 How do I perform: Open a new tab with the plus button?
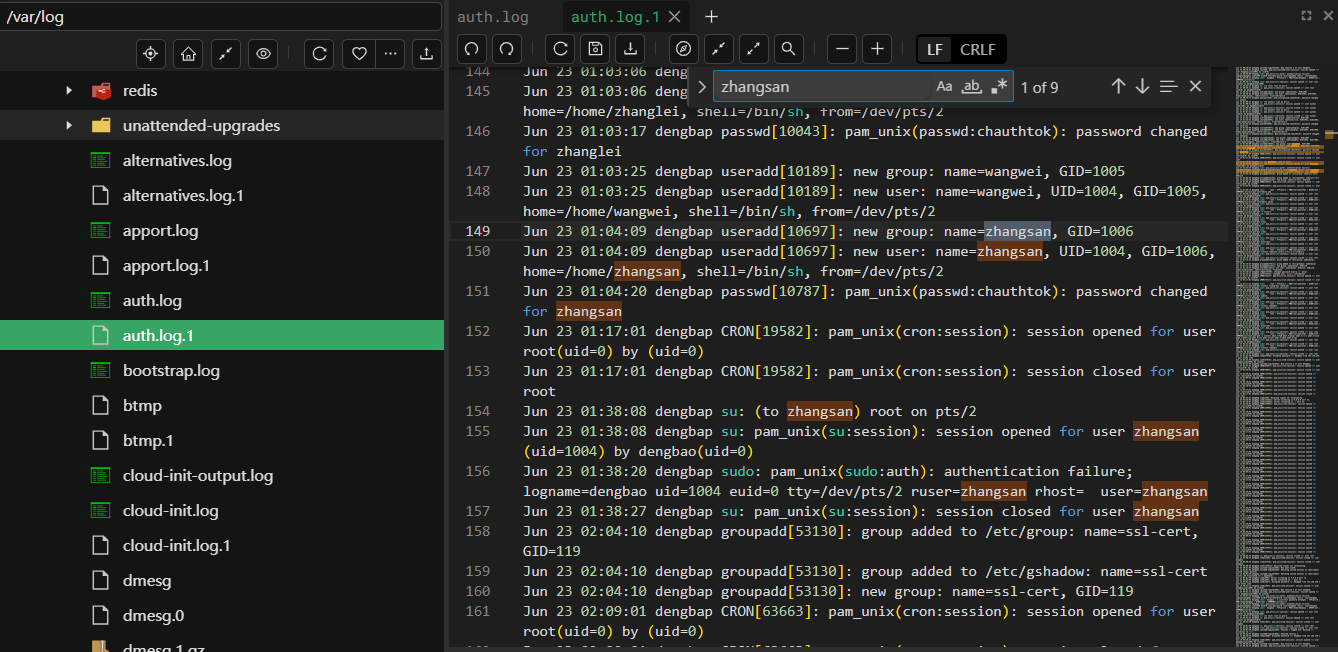coord(711,17)
